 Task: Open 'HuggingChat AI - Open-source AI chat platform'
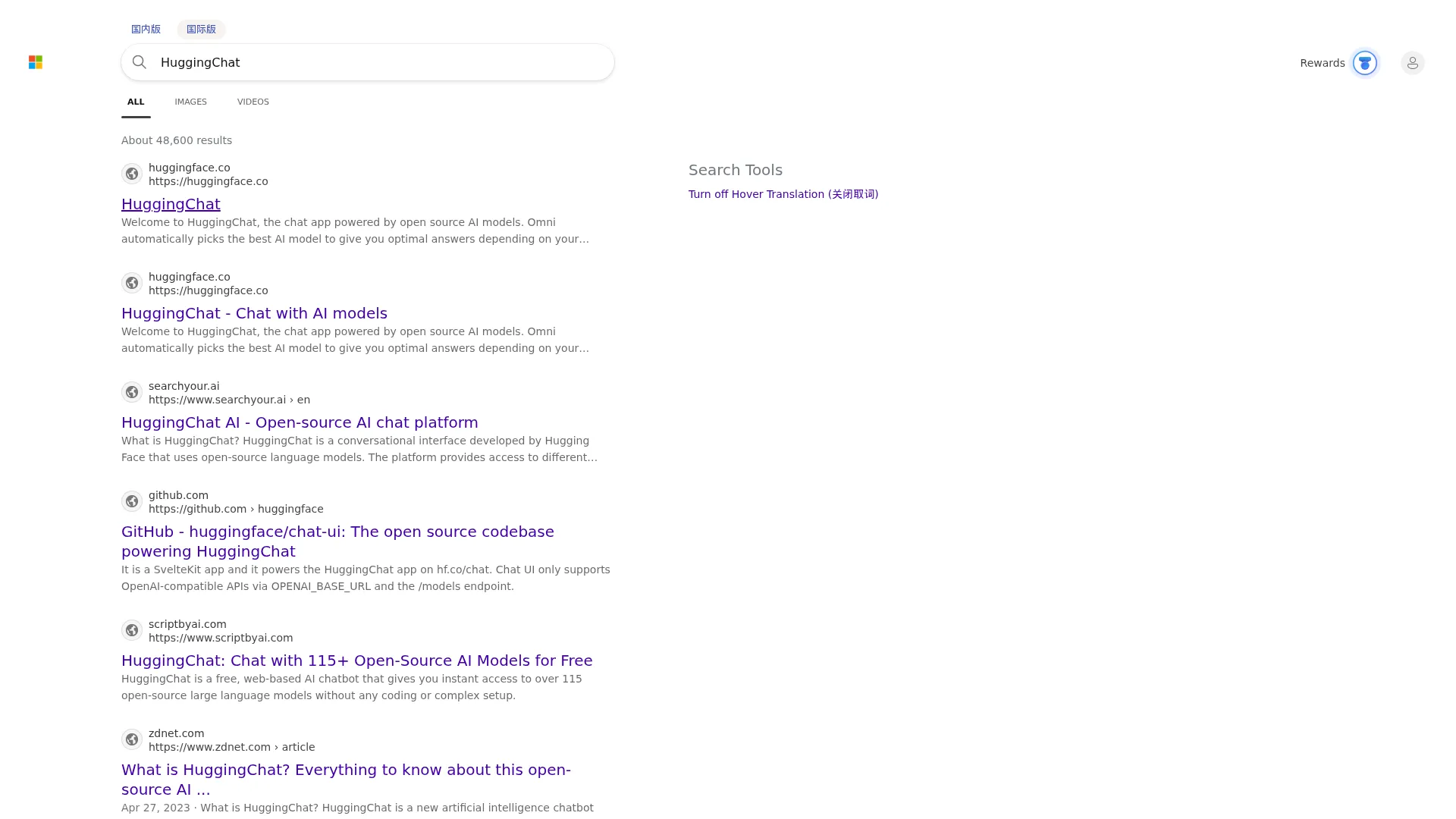pos(300,422)
